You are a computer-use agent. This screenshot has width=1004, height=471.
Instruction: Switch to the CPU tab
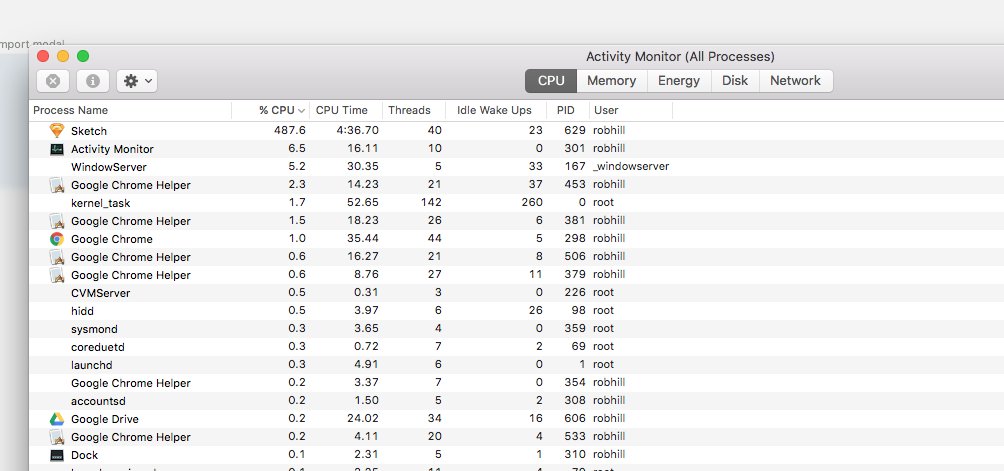point(551,81)
